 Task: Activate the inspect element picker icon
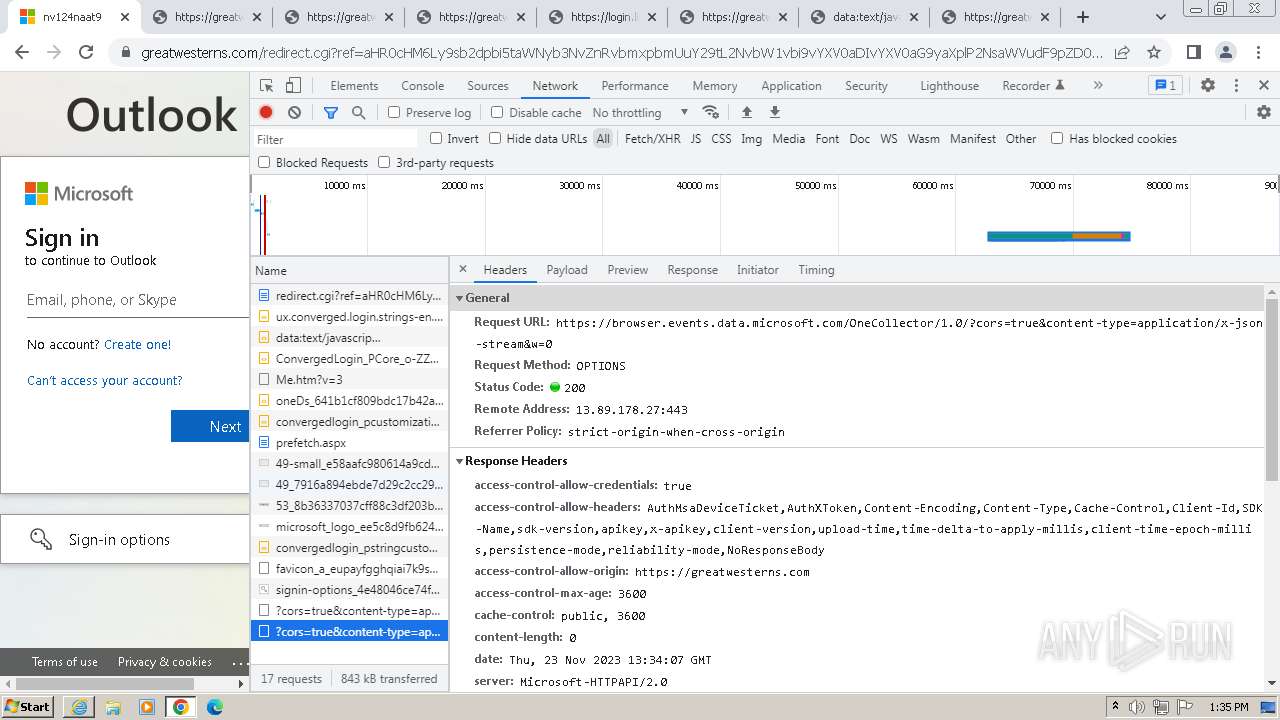click(x=266, y=86)
